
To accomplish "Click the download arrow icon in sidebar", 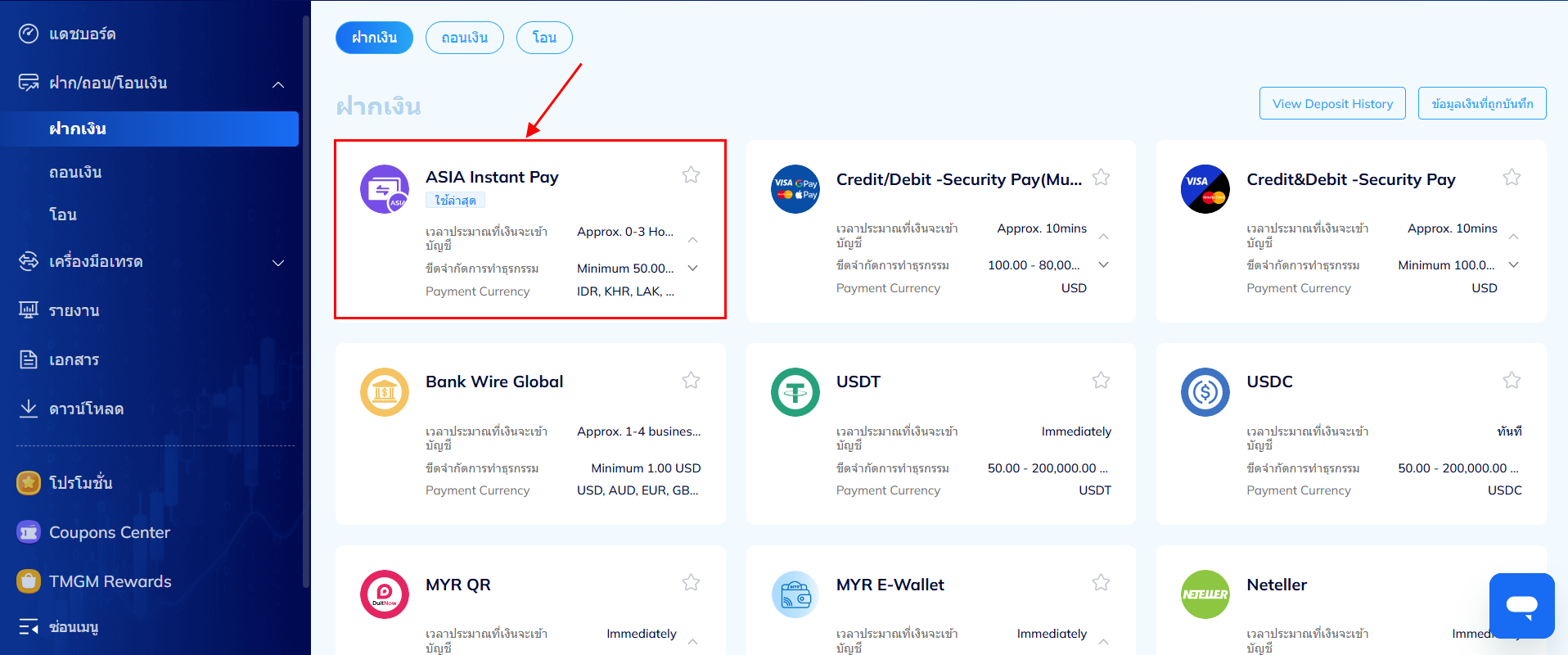I will [29, 408].
